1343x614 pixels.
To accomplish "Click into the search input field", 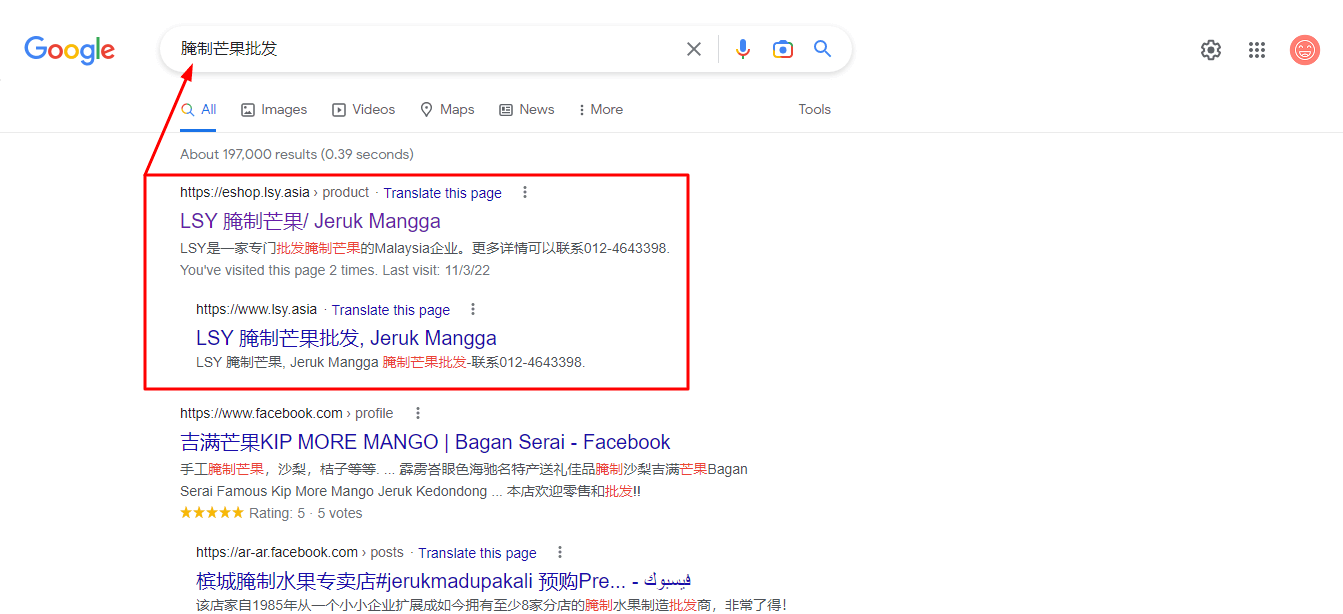I will 425,49.
